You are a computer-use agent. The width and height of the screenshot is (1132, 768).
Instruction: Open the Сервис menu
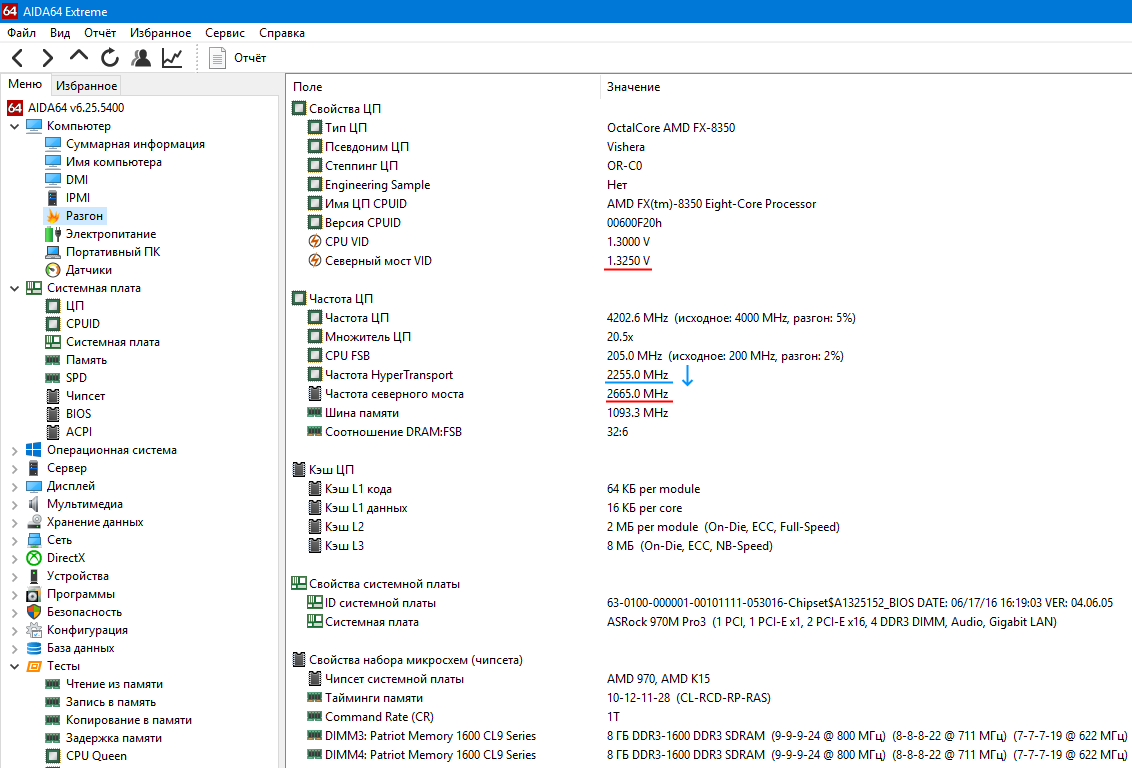pos(225,32)
